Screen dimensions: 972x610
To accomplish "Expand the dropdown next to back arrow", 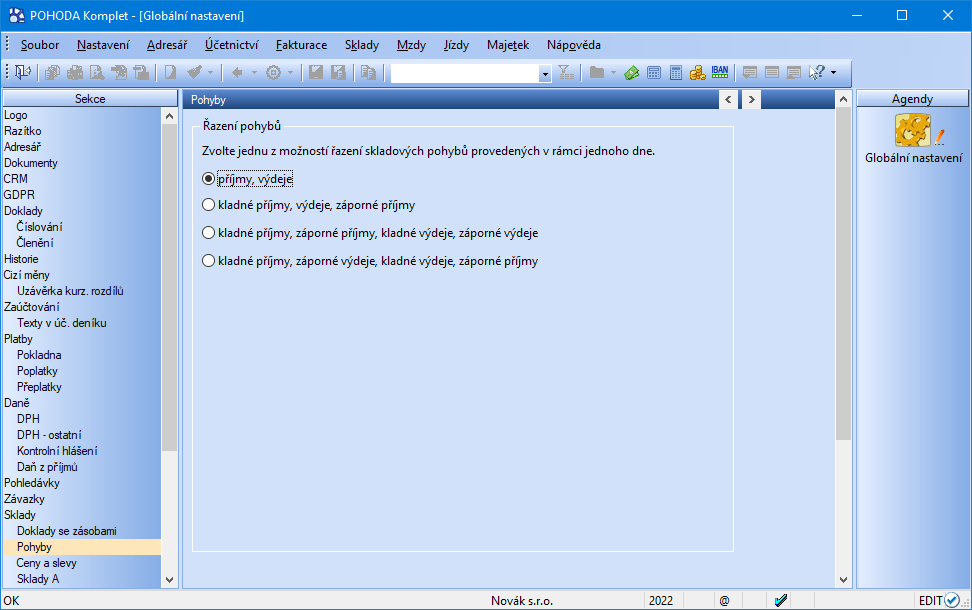I will pyautogui.click(x=254, y=73).
